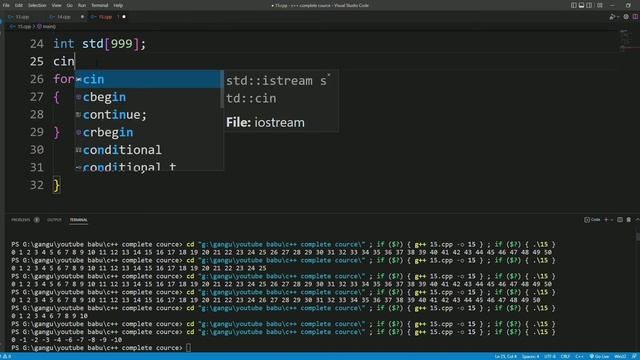
Task: Switch to the Problems panel tab
Action: (x=21, y=220)
